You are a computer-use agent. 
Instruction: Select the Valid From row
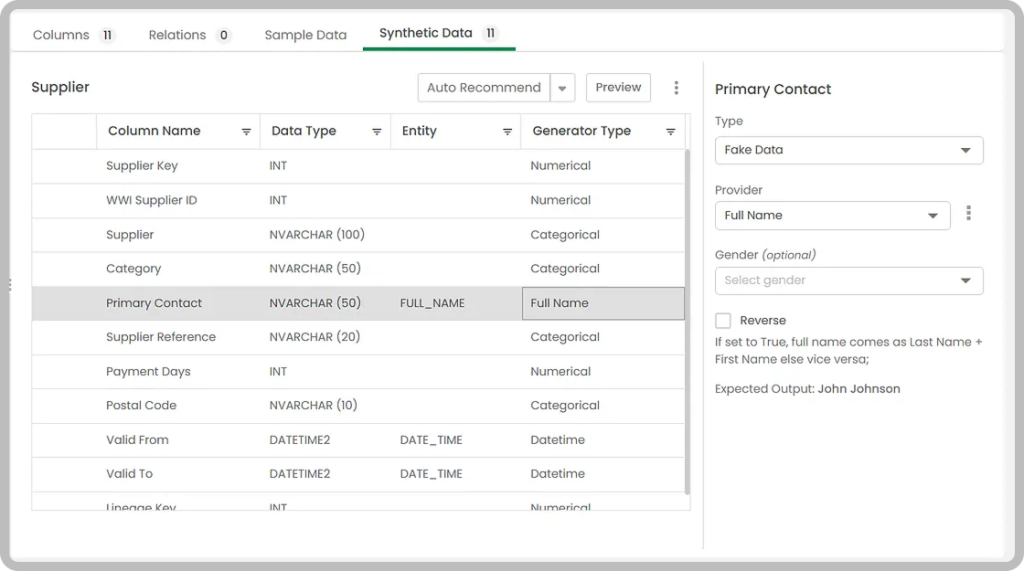click(x=358, y=440)
